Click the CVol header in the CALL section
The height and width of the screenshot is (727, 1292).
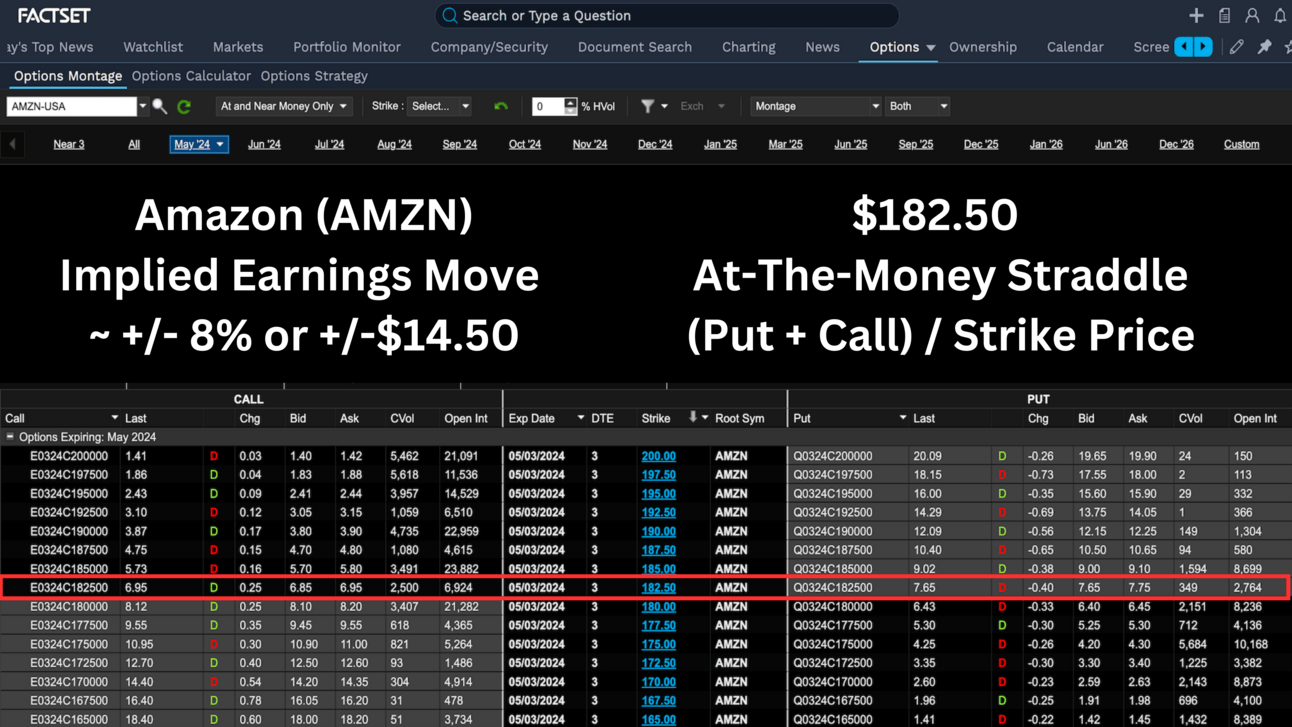[402, 418]
